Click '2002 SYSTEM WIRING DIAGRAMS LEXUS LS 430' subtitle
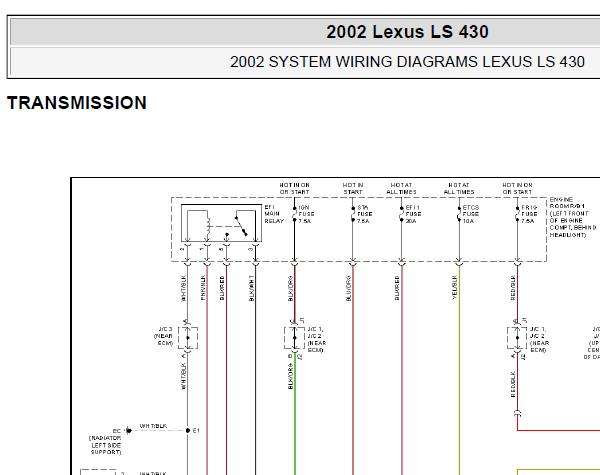The image size is (600, 475). click(x=407, y=62)
